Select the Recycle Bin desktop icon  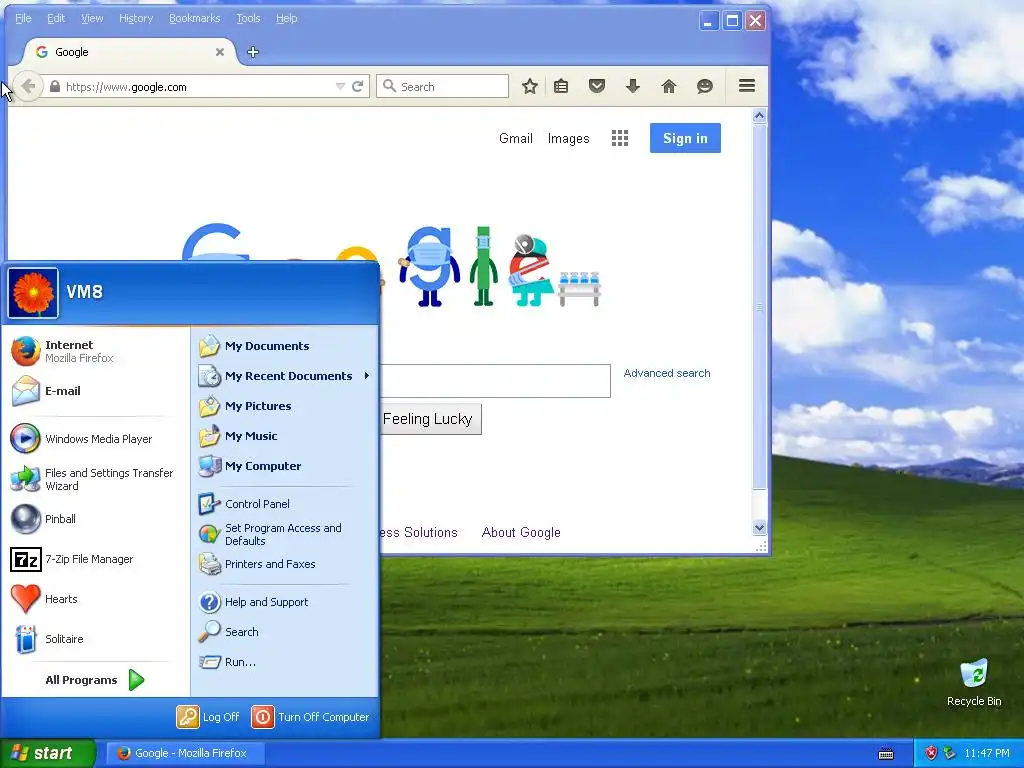974,683
